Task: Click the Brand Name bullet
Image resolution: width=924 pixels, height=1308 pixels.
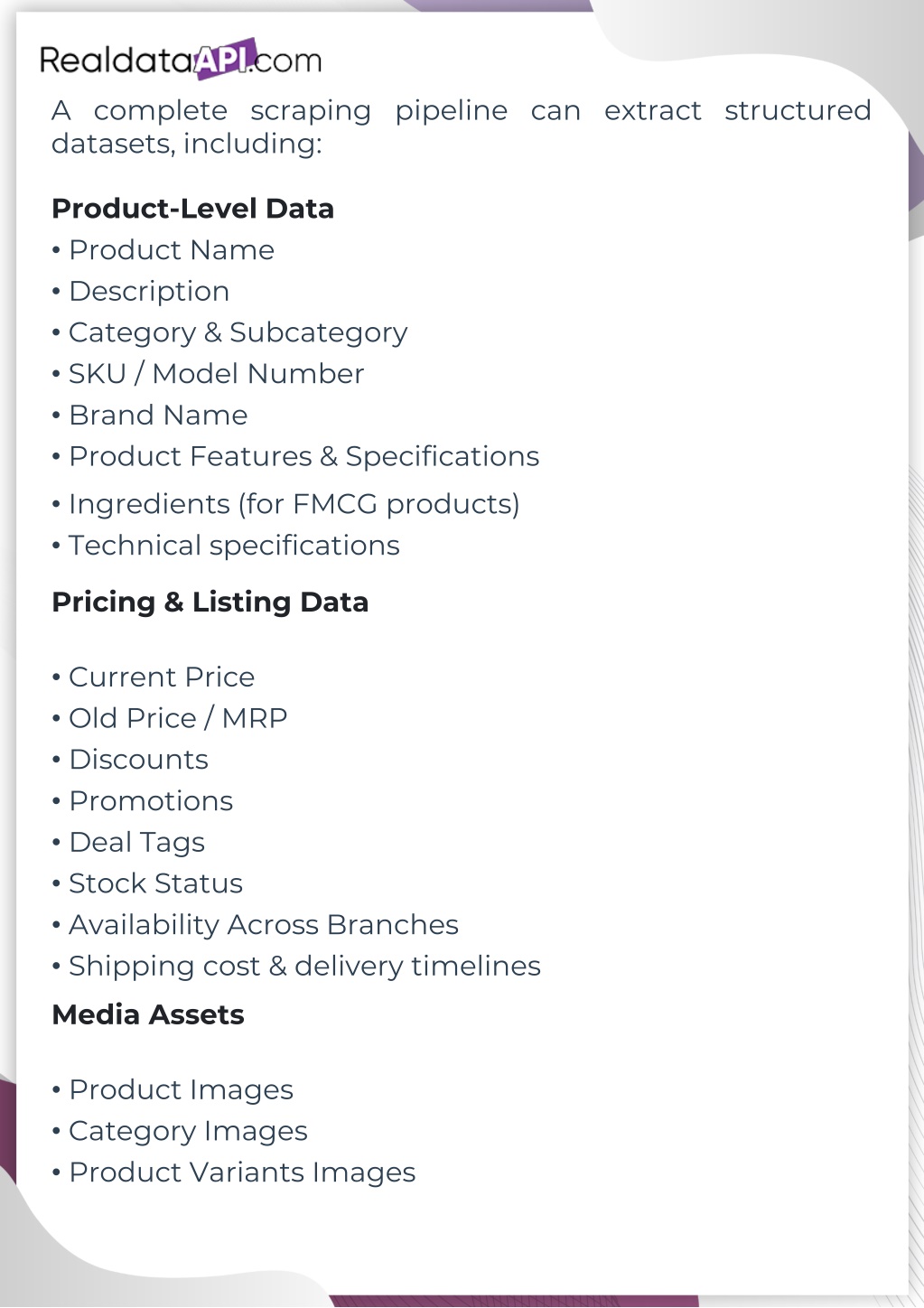Action: 158,416
